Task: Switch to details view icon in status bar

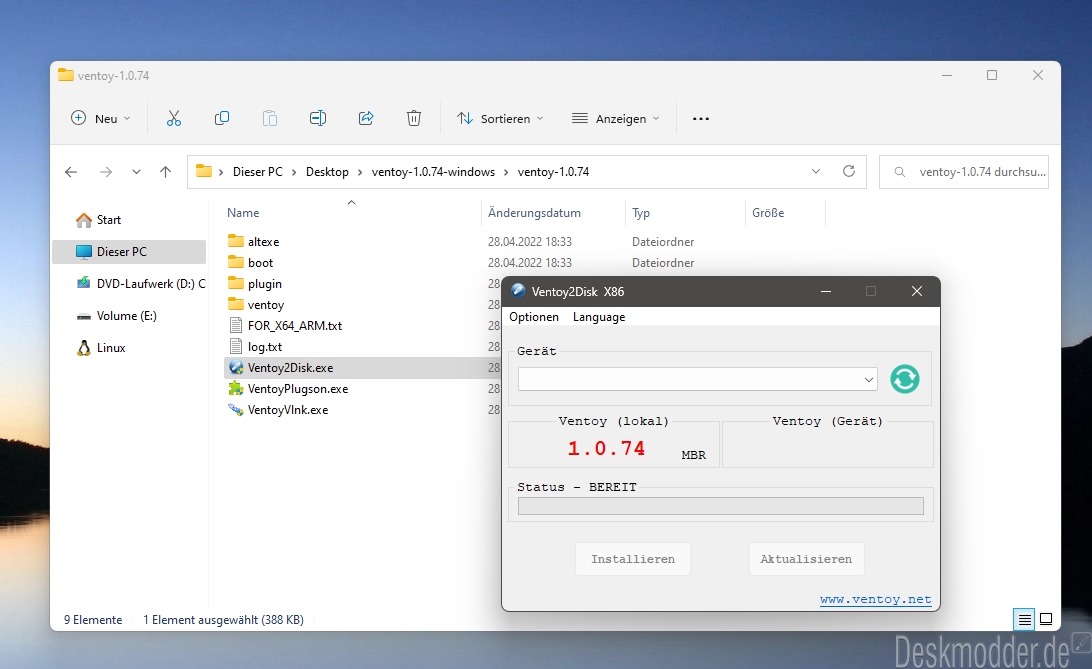Action: pyautogui.click(x=1024, y=619)
